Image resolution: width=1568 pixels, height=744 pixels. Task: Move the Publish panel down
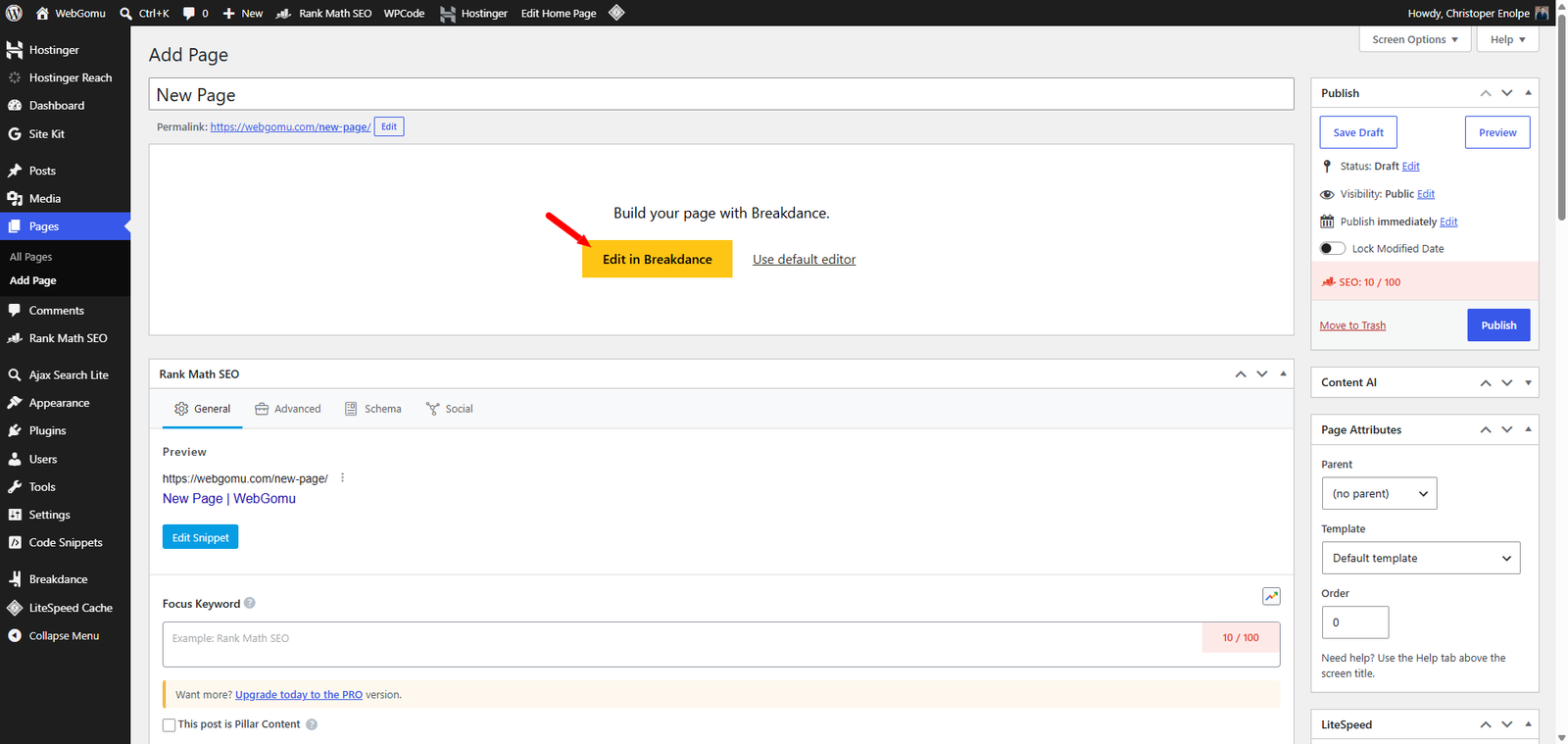1507,93
